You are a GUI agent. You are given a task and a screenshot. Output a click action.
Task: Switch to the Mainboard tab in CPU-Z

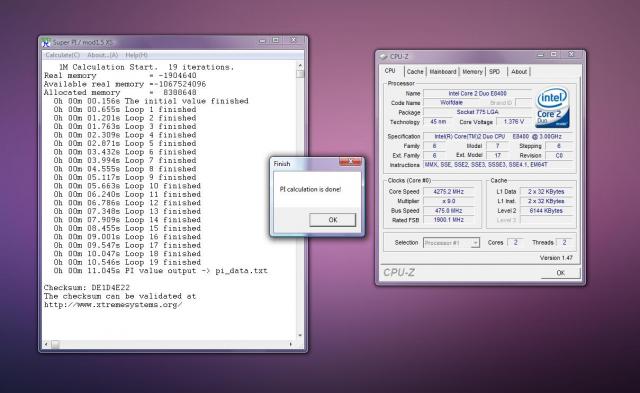pos(443,71)
